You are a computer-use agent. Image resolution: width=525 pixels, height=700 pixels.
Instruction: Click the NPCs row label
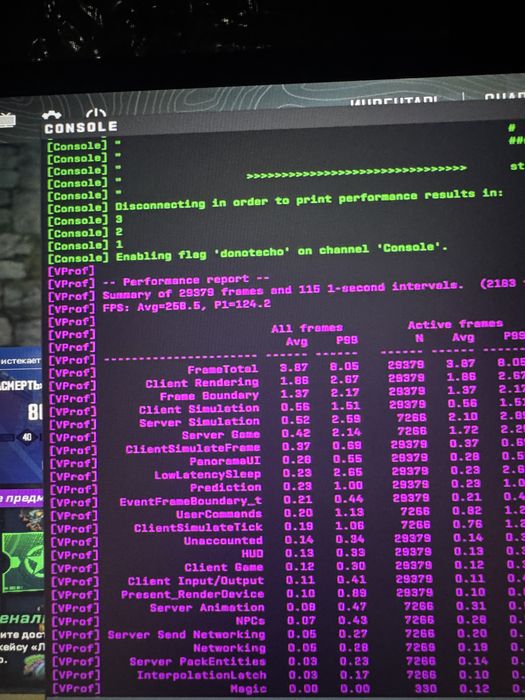coord(251,621)
